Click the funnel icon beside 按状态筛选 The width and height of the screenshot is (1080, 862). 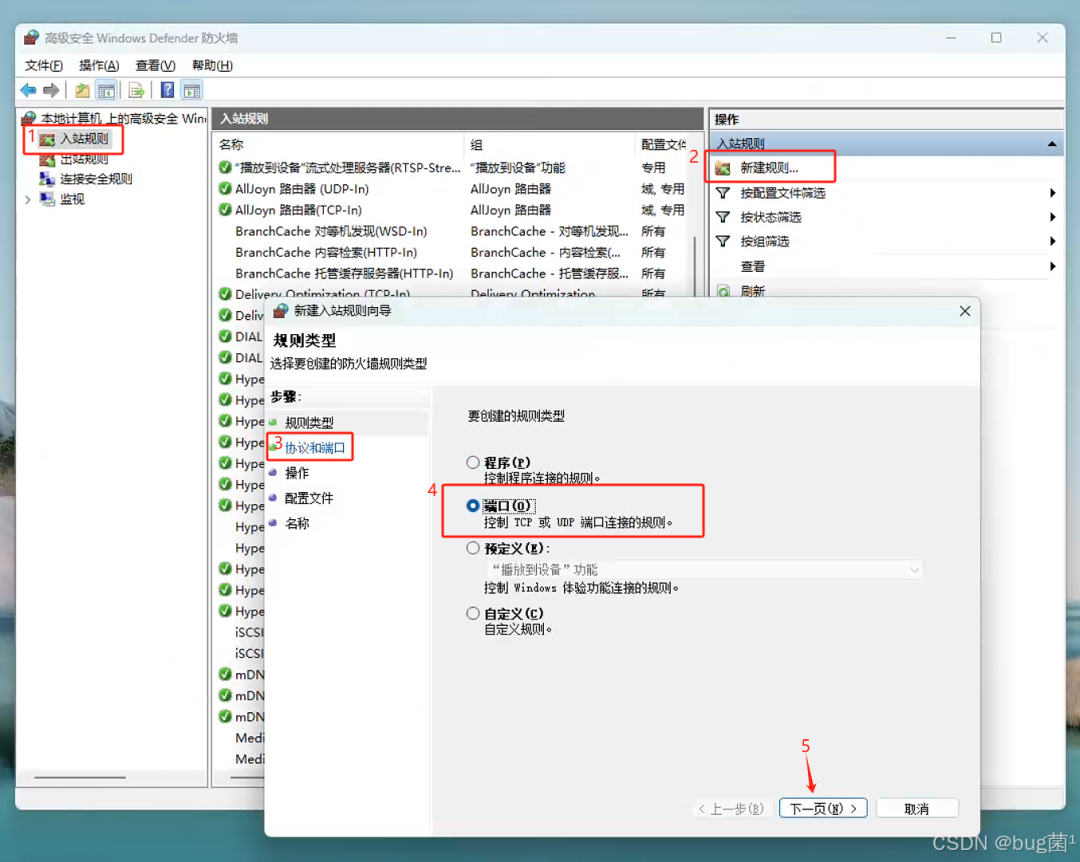pyautogui.click(x=723, y=217)
